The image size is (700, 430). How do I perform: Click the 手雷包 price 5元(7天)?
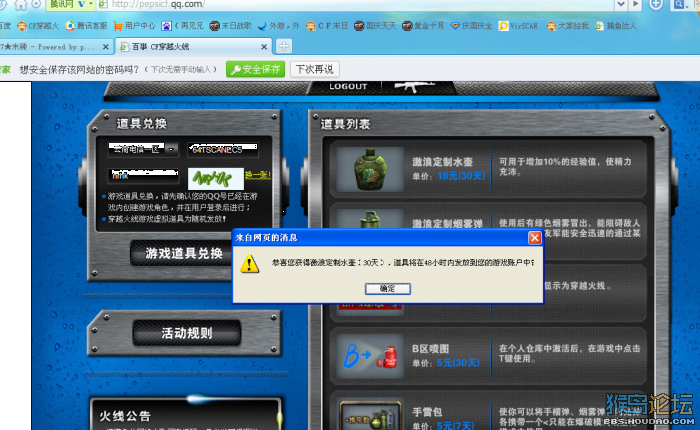455,426
